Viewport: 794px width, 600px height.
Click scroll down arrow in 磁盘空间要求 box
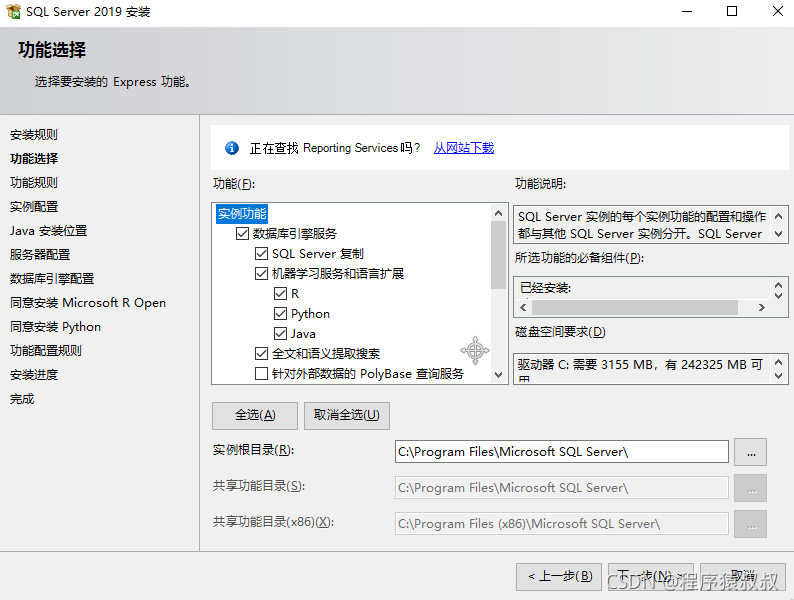point(779,376)
